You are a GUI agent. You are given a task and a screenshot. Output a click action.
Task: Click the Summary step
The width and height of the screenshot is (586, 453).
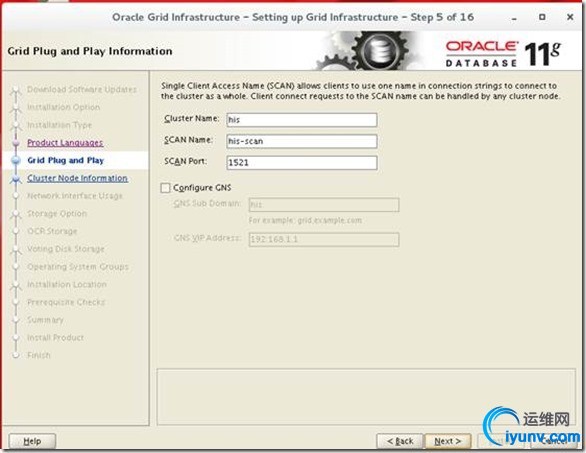[45, 320]
